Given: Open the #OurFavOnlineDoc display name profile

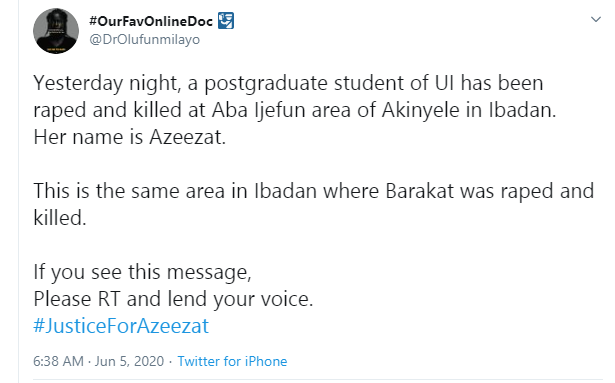Looking at the screenshot, I should [151, 21].
